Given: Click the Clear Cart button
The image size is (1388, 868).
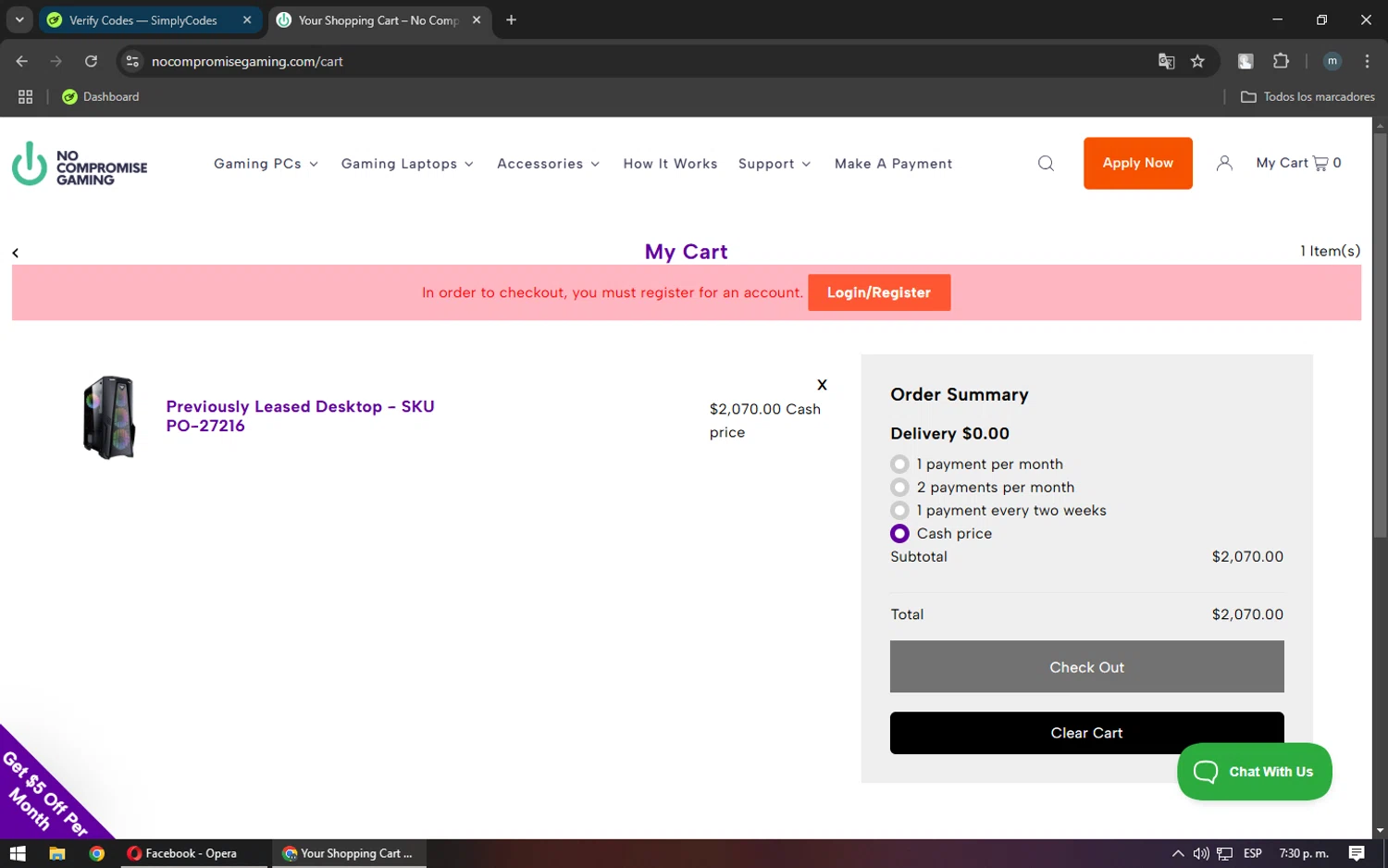Looking at the screenshot, I should click(x=1086, y=733).
